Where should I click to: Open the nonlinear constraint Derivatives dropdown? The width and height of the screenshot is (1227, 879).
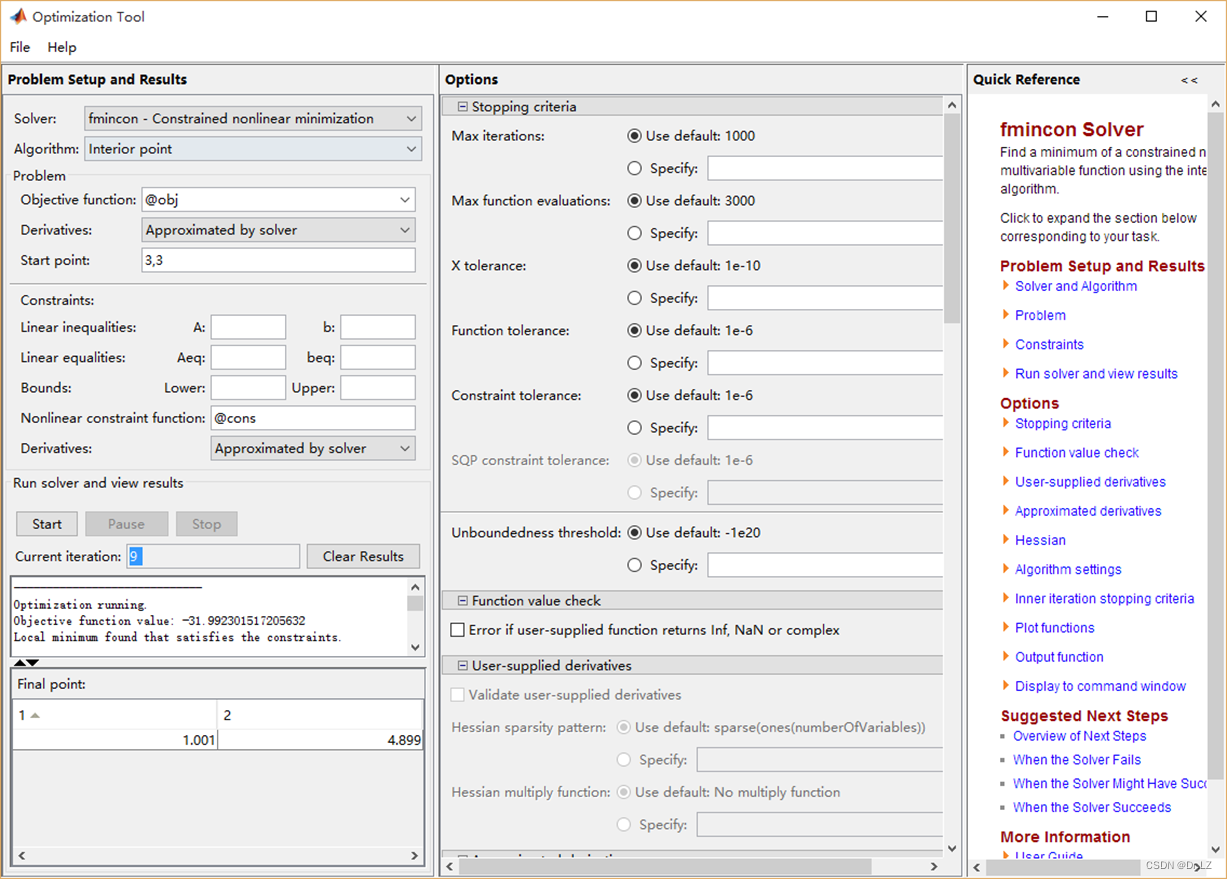click(313, 448)
